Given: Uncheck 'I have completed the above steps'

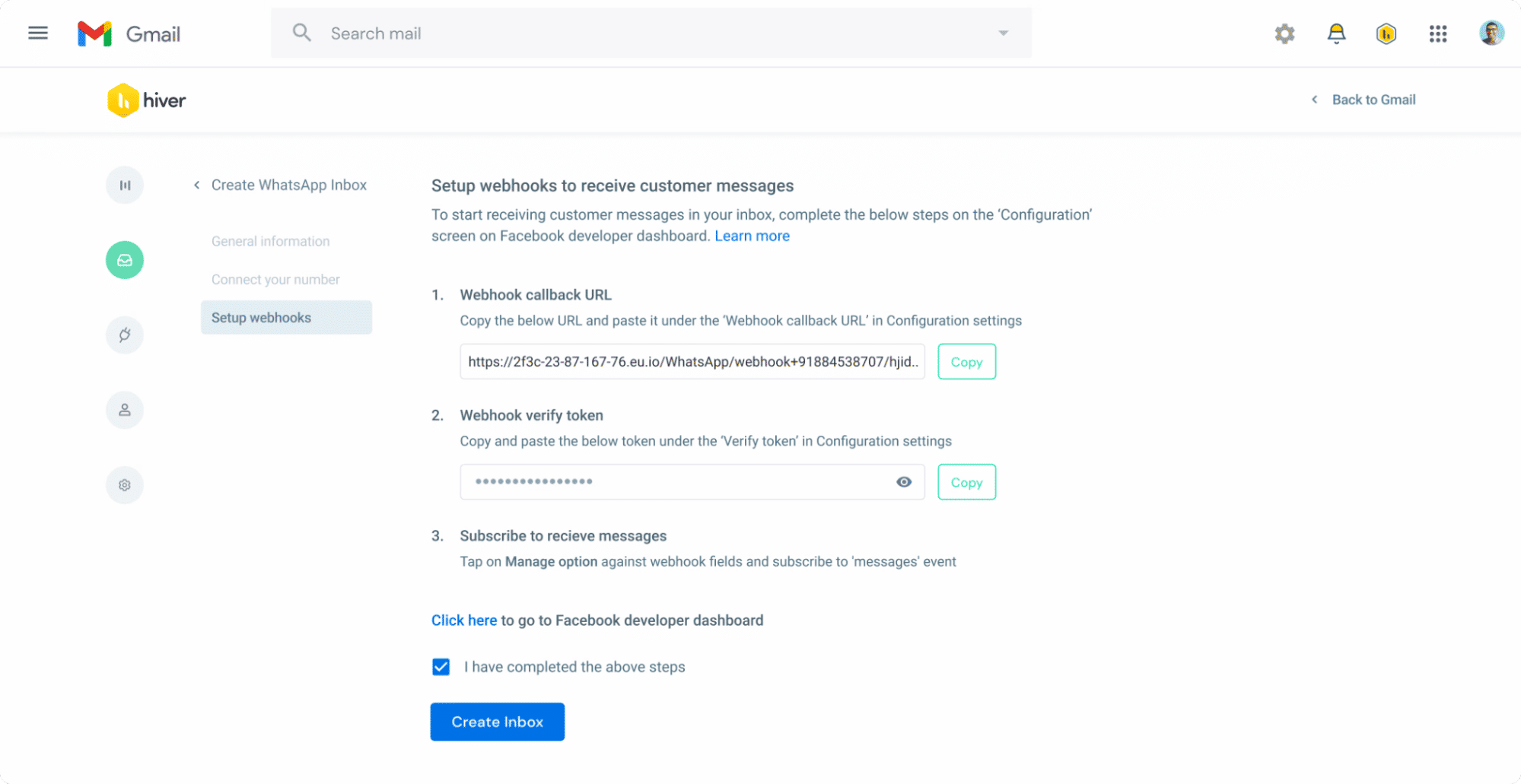Looking at the screenshot, I should click(441, 667).
